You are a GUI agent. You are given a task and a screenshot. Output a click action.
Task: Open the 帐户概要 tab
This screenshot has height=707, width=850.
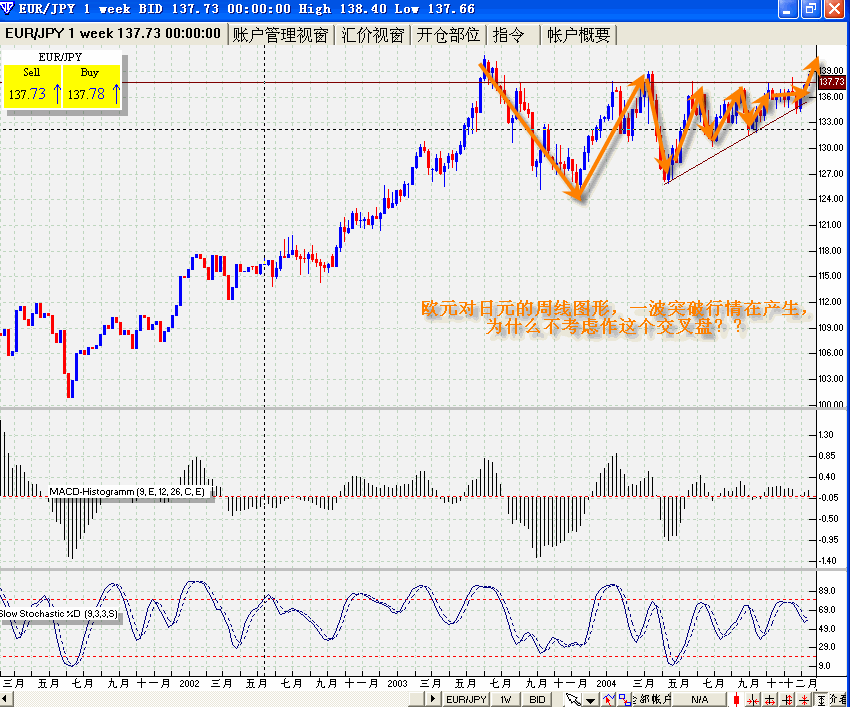pos(578,35)
